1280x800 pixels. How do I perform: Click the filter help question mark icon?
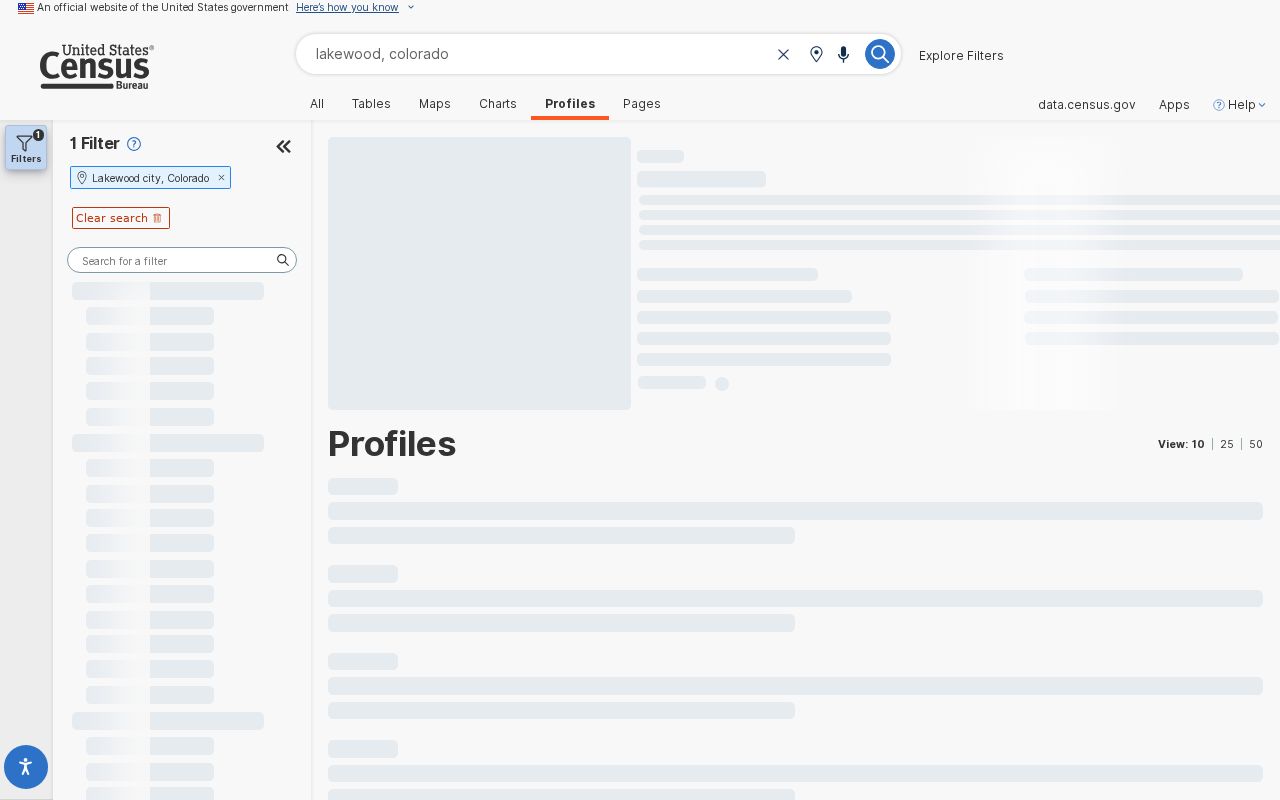pos(134,144)
